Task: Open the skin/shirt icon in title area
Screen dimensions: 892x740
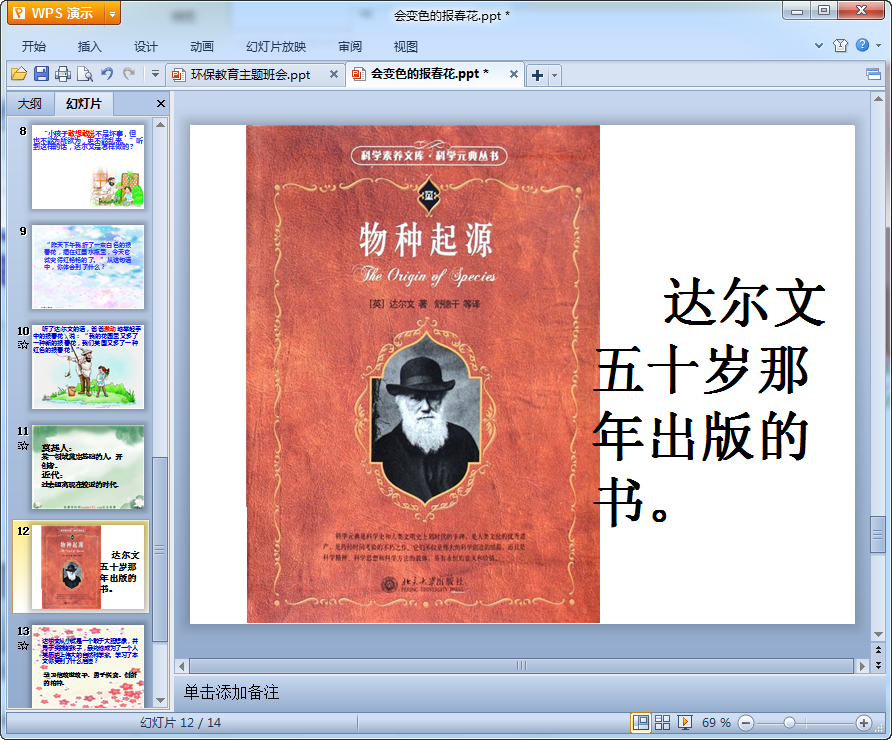Action: click(840, 46)
